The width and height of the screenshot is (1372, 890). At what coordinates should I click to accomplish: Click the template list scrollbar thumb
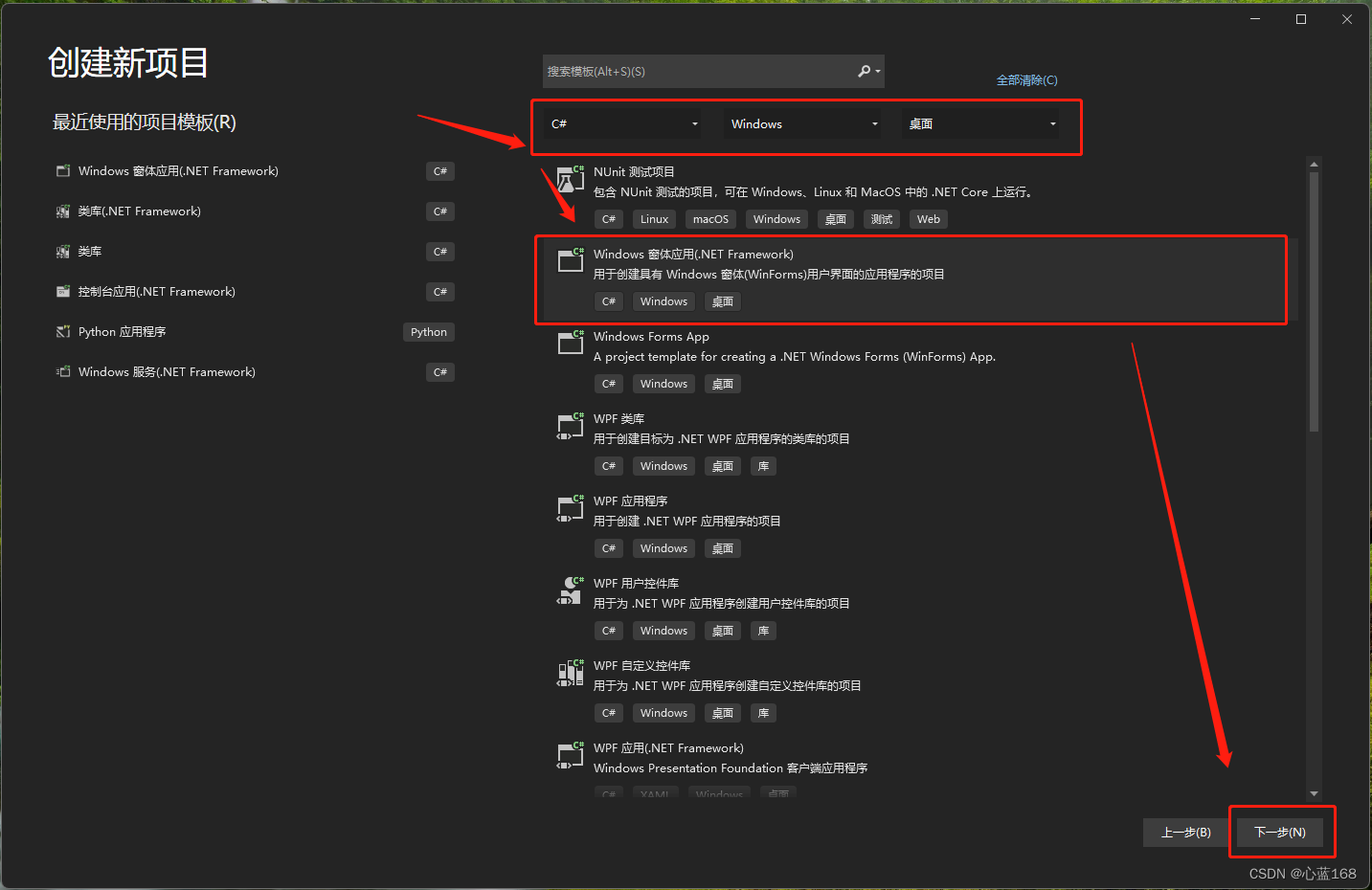click(1314, 301)
